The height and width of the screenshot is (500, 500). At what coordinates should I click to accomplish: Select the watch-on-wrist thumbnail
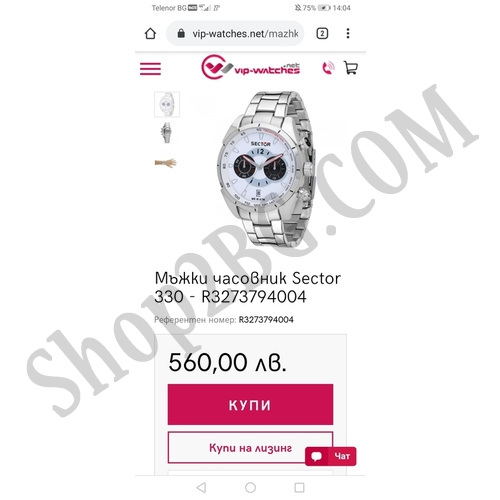click(x=166, y=163)
